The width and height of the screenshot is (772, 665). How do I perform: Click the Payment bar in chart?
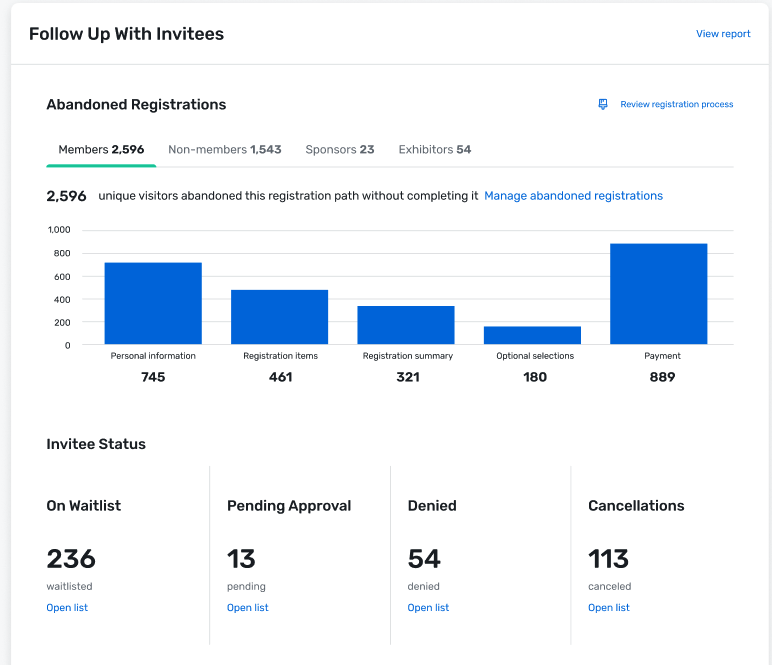click(x=658, y=294)
